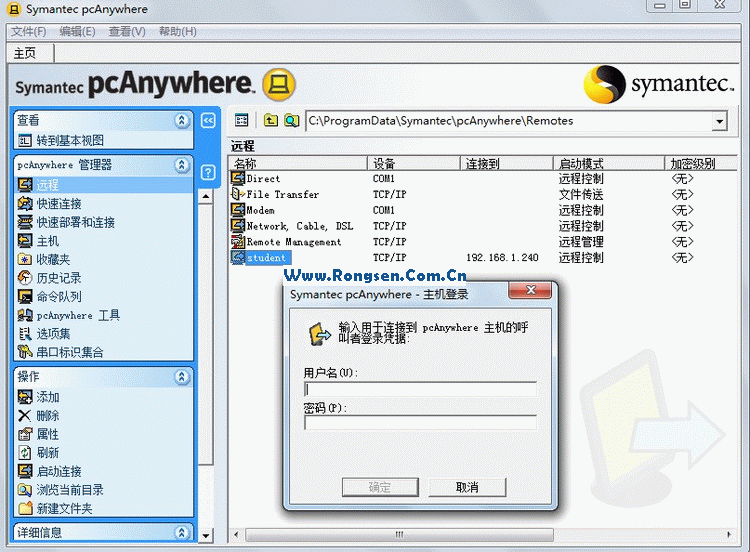750x552 pixels.
Task: Collapse the 查看 panel section
Action: 182,120
